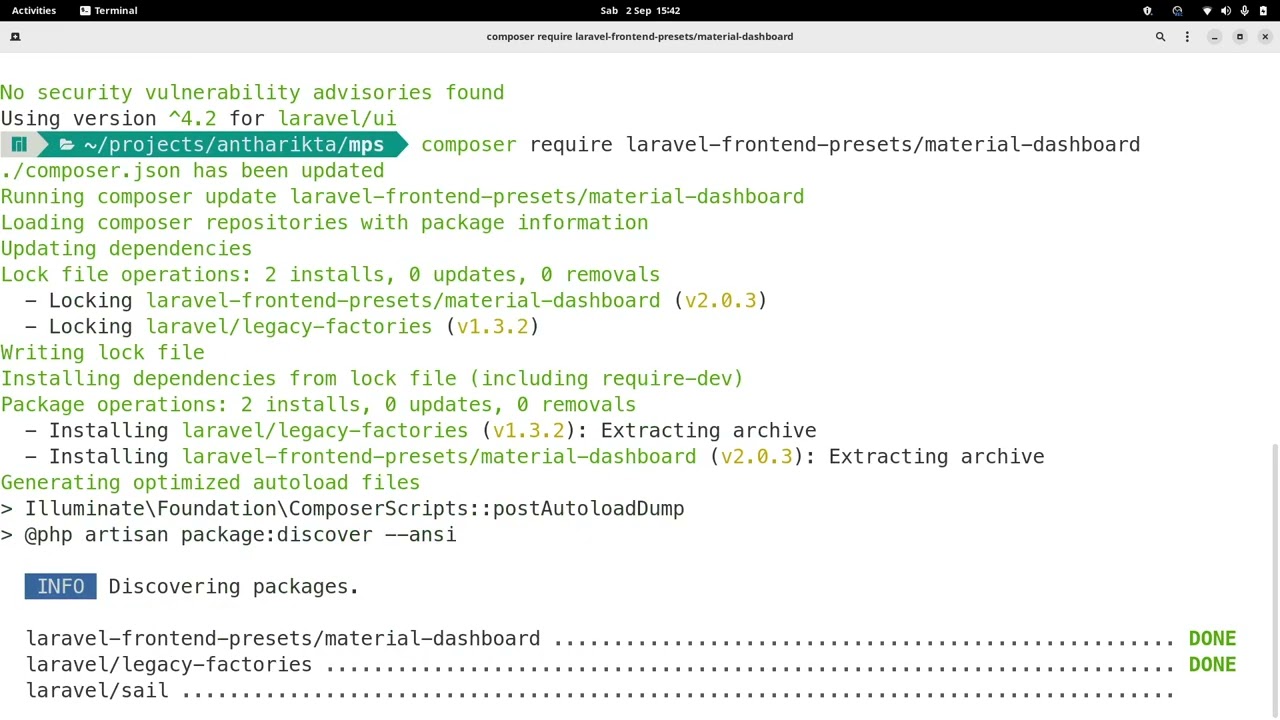Click 'Installing dependencies from lock file' line

372,378
